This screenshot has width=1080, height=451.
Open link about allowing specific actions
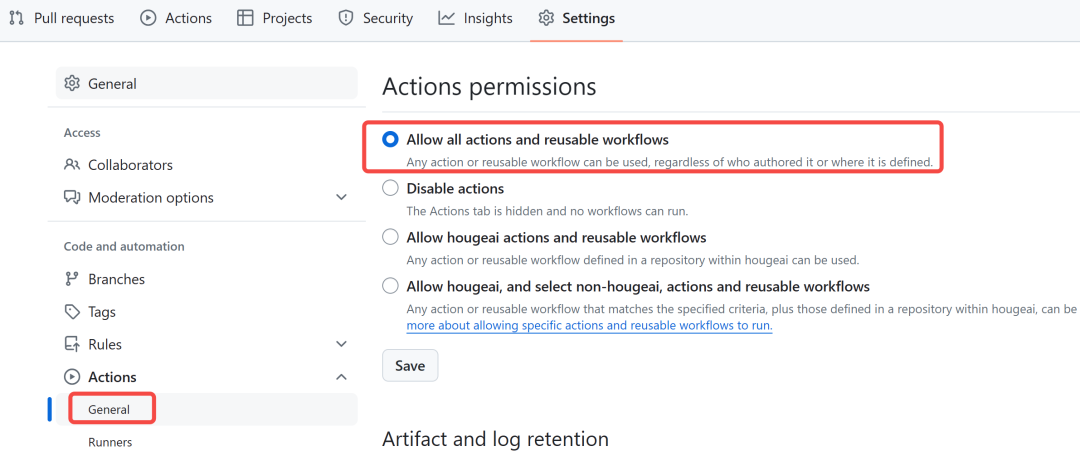[589, 326]
